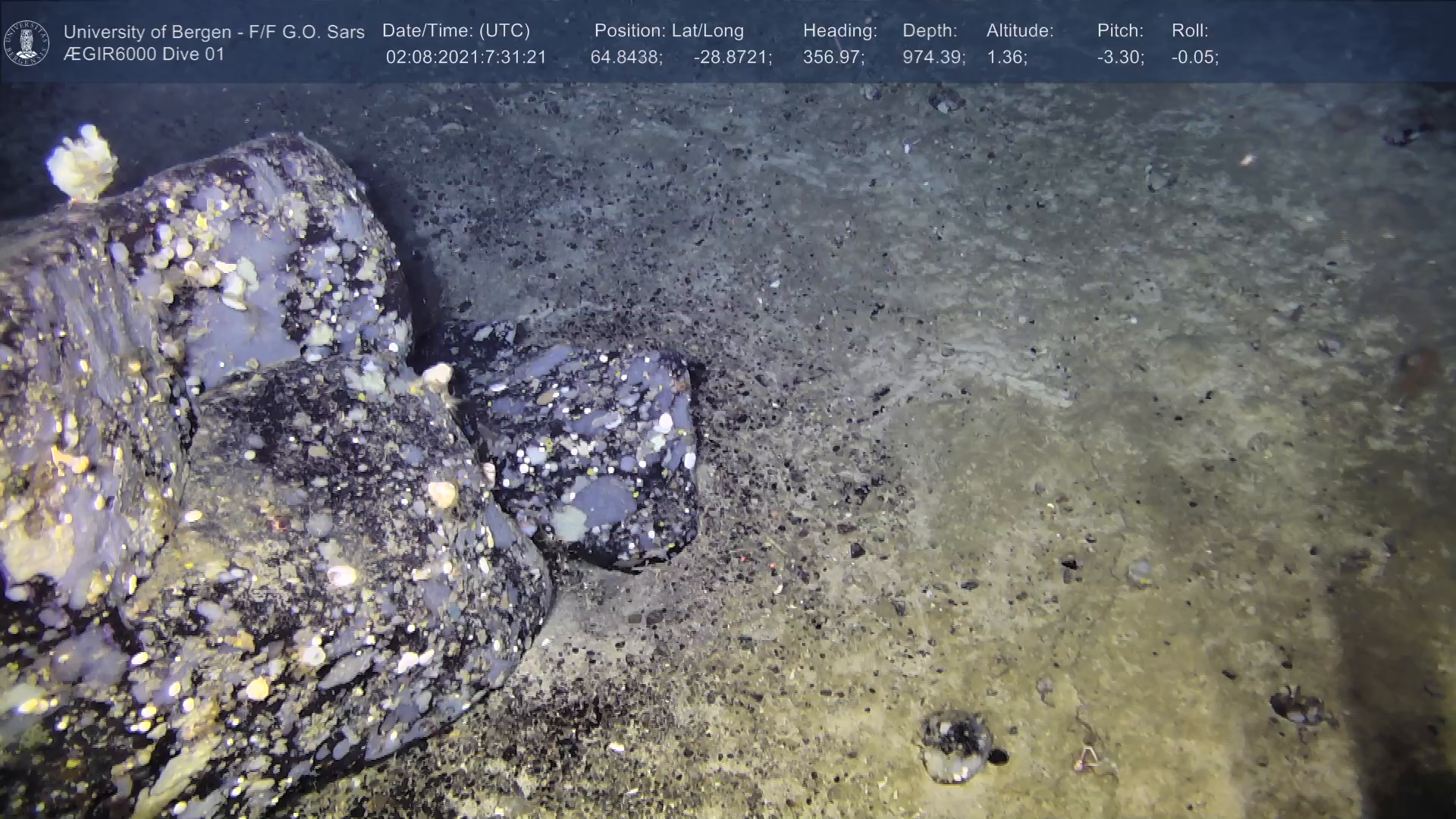Click the 'Pitch:' label
Image resolution: width=1456 pixels, height=819 pixels.
[1119, 31]
